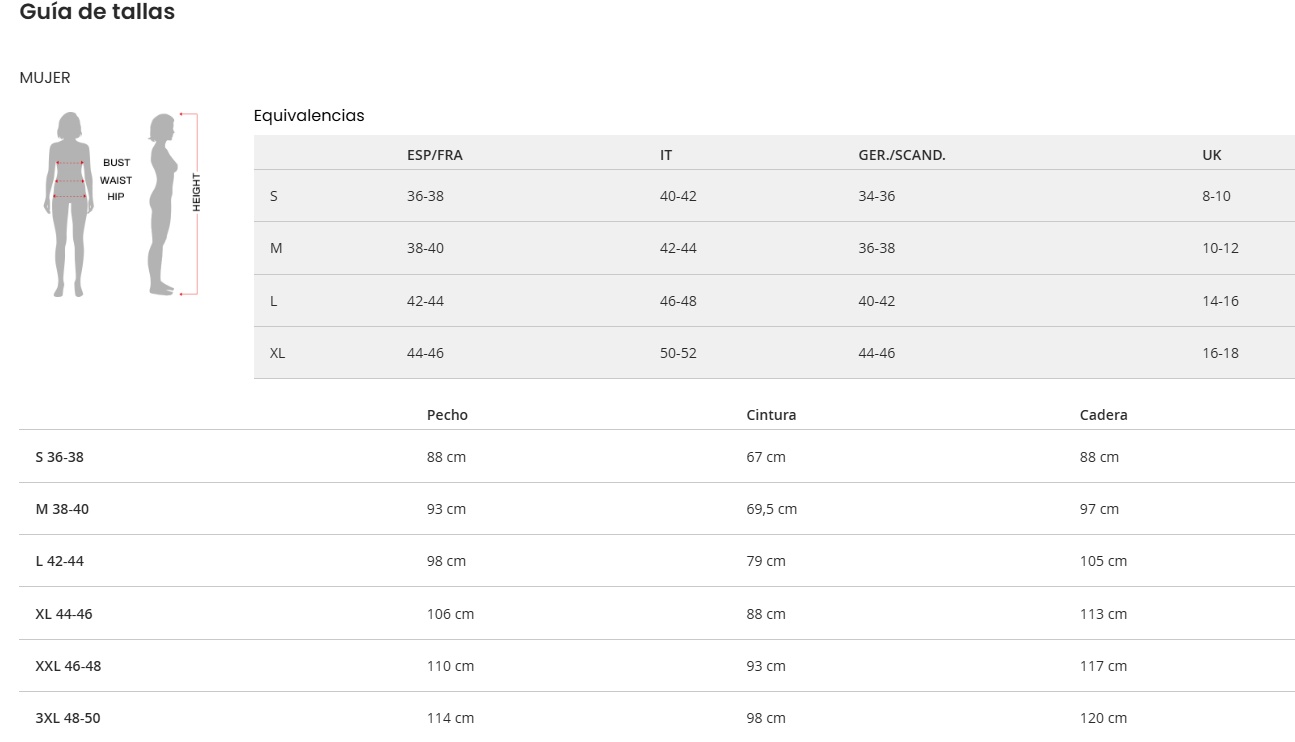Click the MUJER section label
Image resolution: width=1295 pixels, height=742 pixels.
[x=45, y=78]
